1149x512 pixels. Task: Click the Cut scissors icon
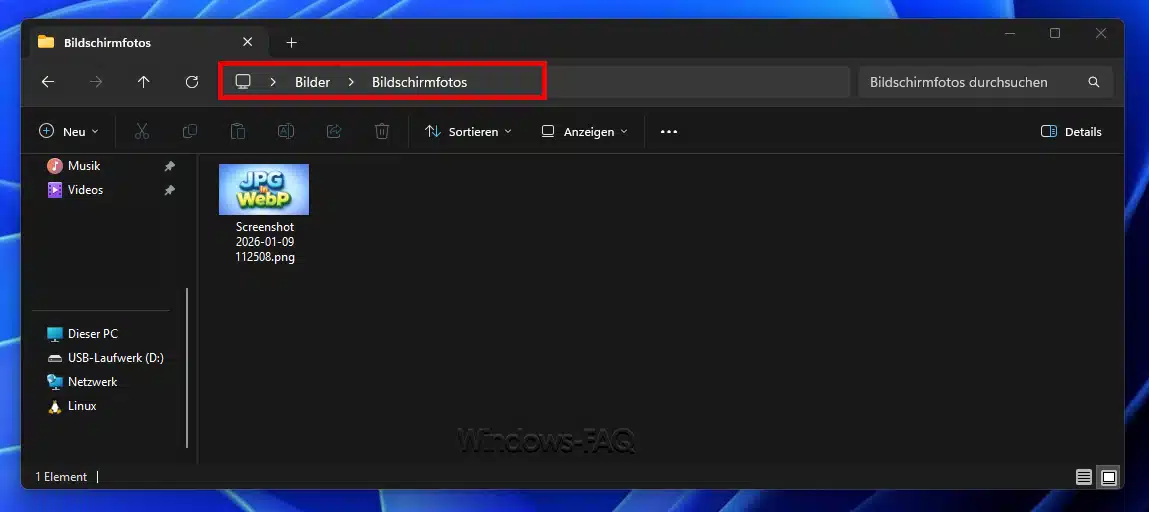(141, 131)
